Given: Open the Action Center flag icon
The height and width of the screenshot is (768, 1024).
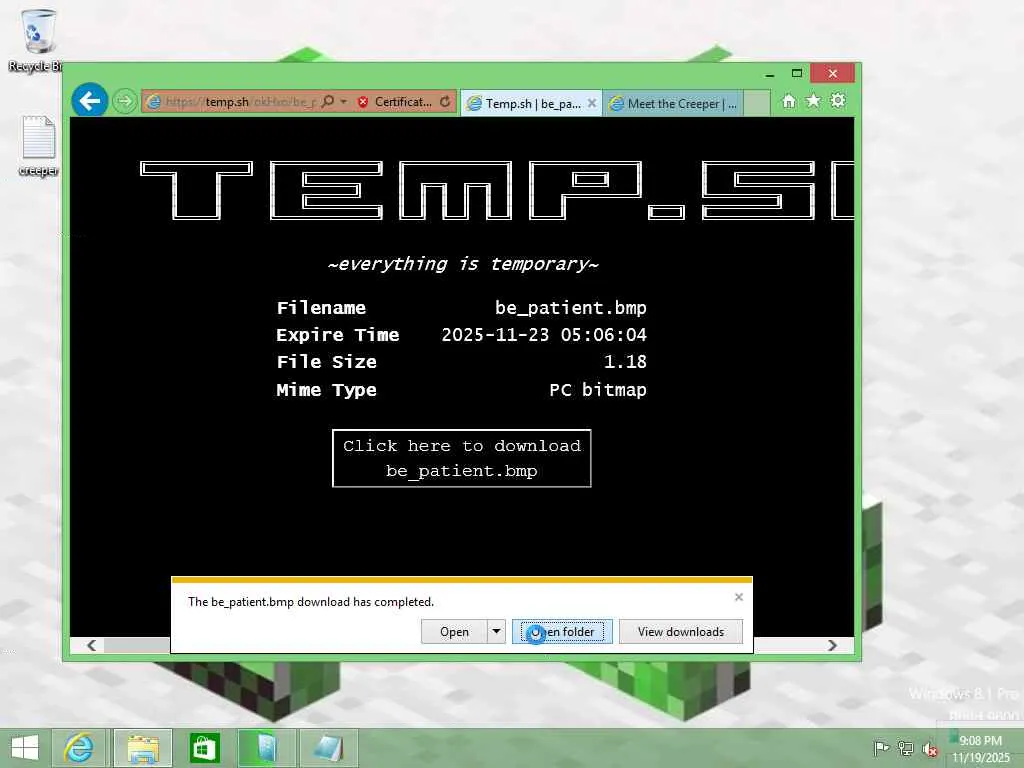Looking at the screenshot, I should [881, 748].
